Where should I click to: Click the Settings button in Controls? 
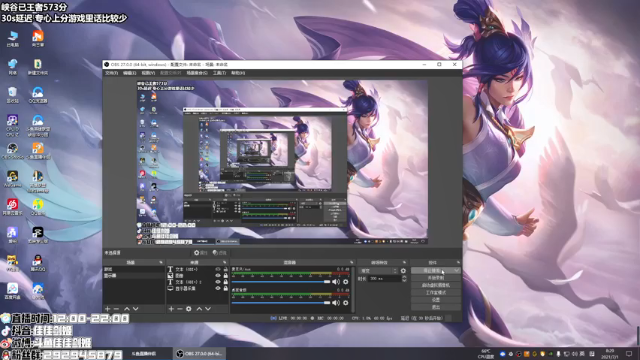(x=436, y=300)
